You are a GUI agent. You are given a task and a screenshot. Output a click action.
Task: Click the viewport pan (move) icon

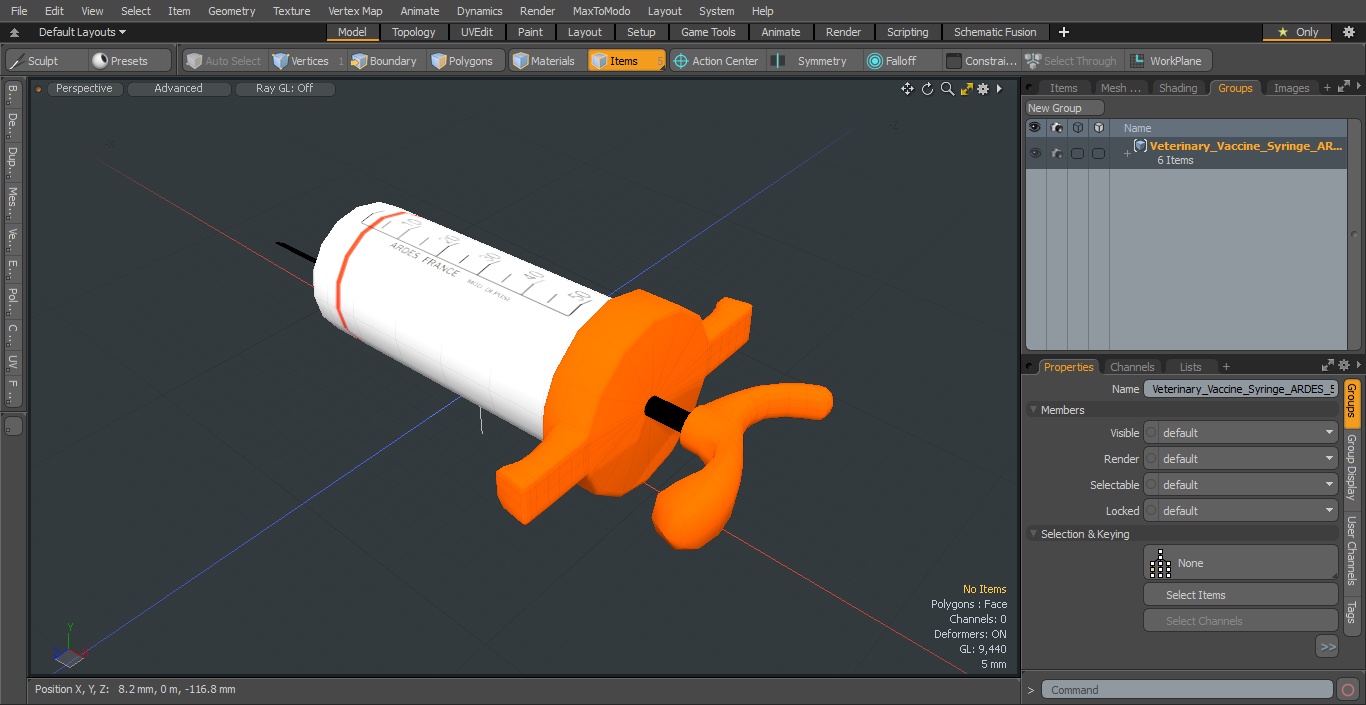pyautogui.click(x=907, y=89)
